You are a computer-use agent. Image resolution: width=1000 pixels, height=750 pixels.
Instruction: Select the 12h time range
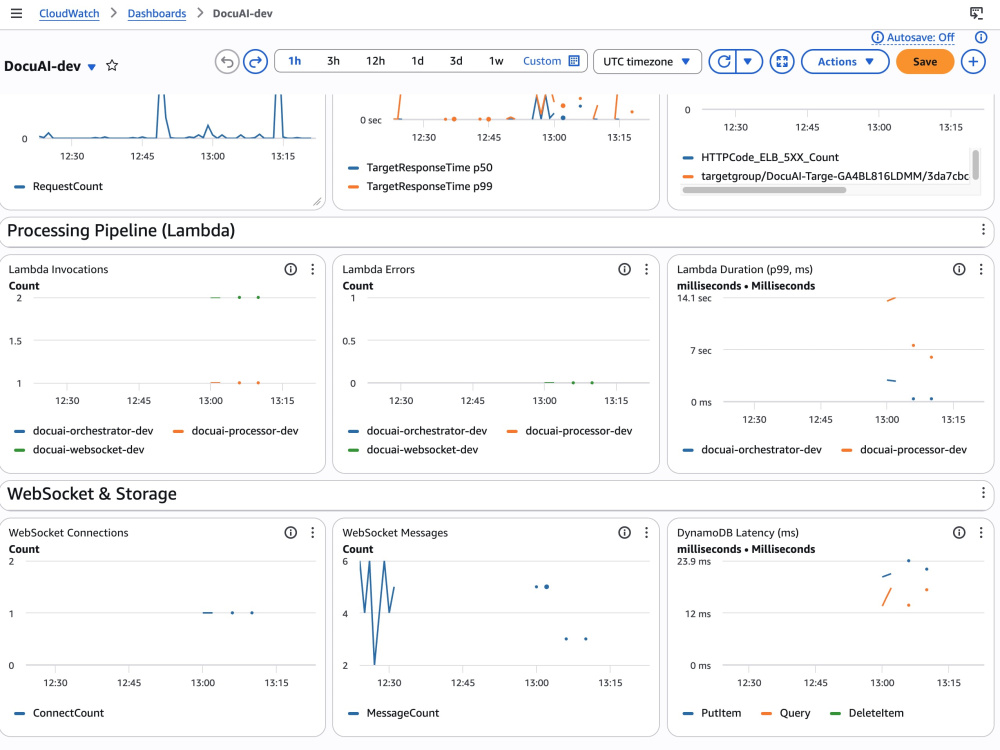click(376, 61)
